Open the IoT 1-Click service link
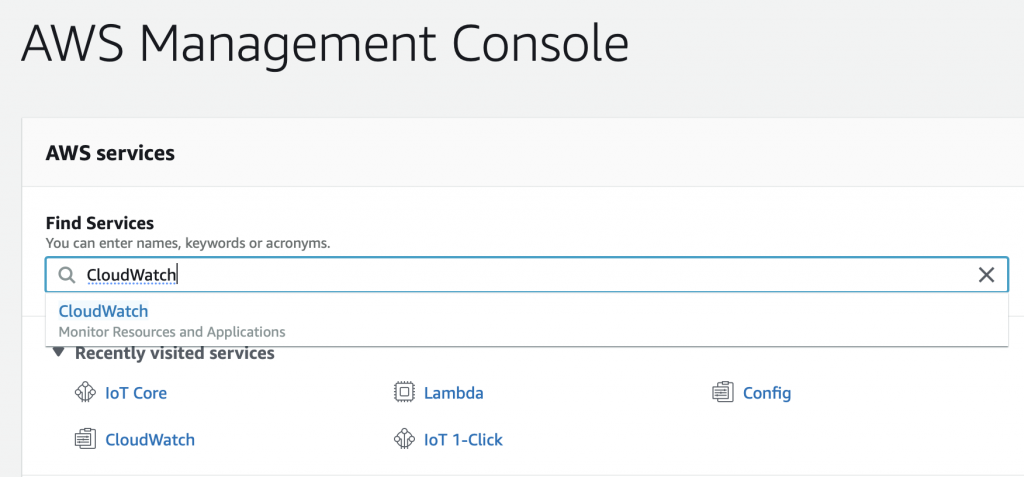The height and width of the screenshot is (477, 1024). coord(464,439)
